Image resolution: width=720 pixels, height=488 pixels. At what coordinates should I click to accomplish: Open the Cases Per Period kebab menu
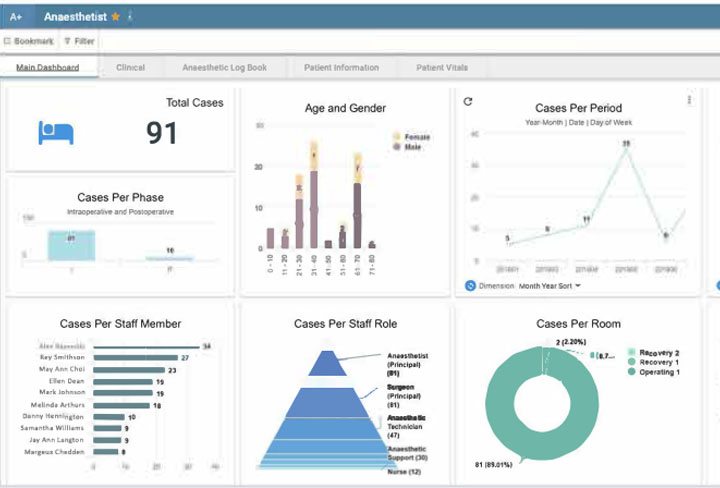689,100
